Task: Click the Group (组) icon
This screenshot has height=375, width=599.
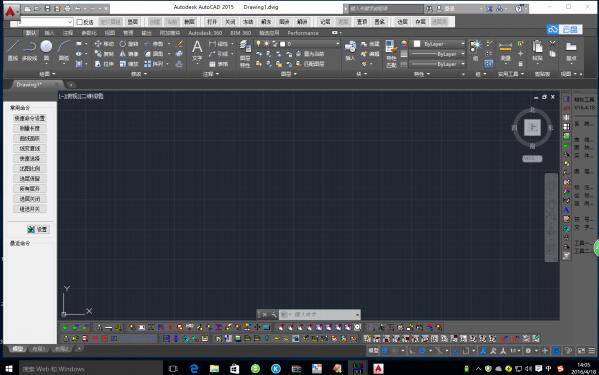Action: (x=475, y=50)
